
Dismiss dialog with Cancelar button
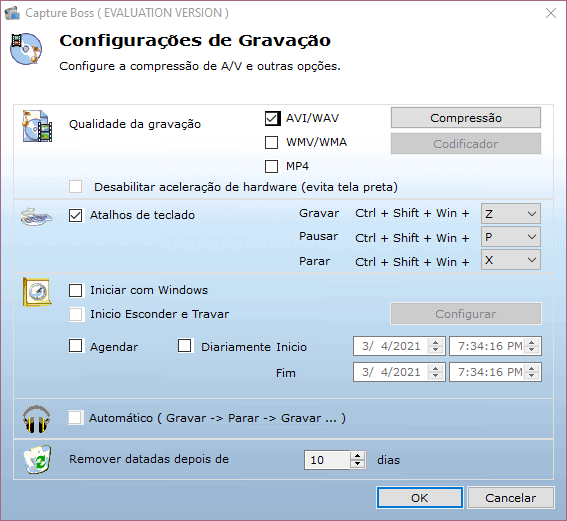point(511,498)
